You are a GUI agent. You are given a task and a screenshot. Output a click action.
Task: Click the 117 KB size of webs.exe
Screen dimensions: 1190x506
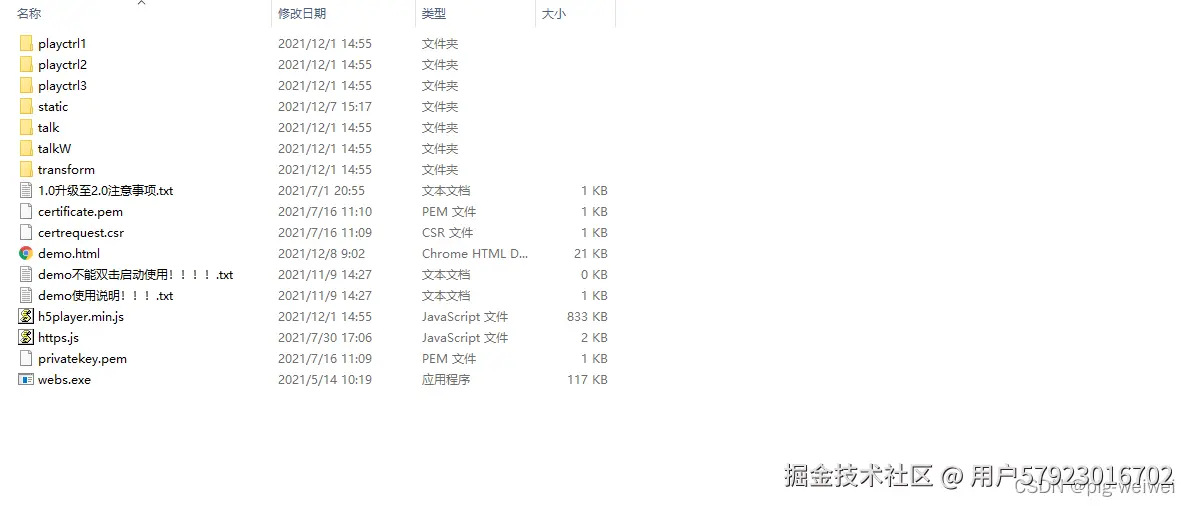587,379
